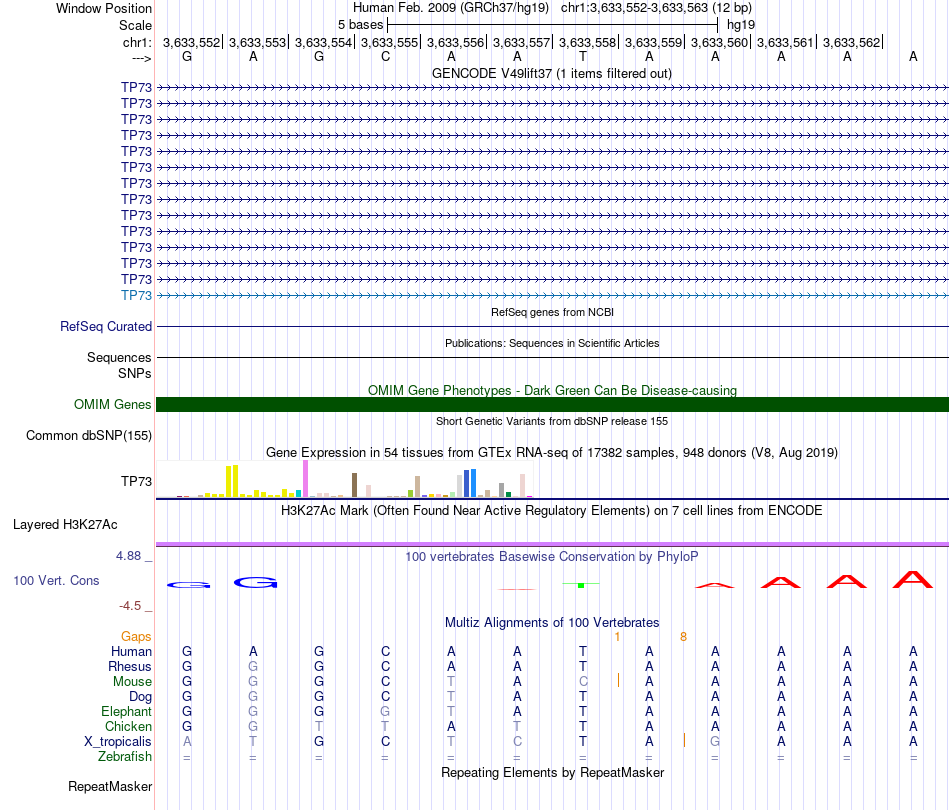The image size is (950, 810).
Task: Click the base C in the reference sequence row
Action: (x=385, y=57)
